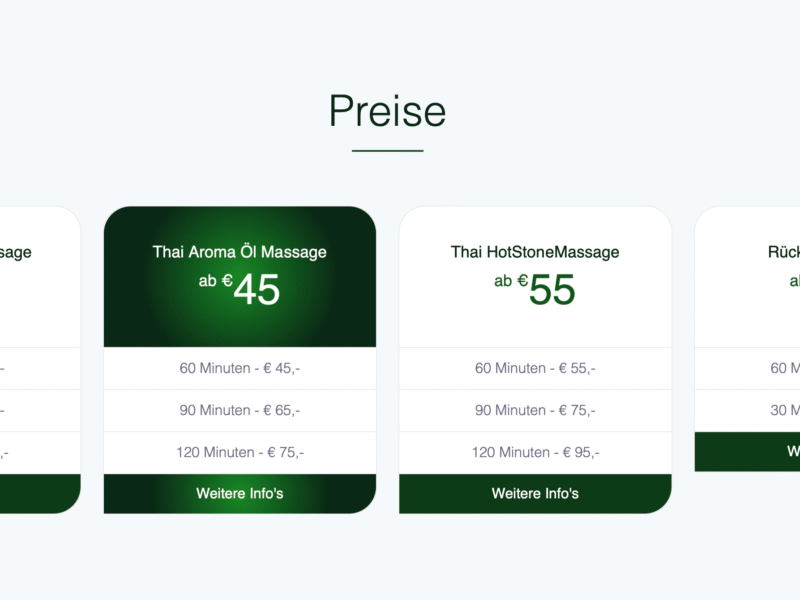Select the 90 Minuten - € 75,- option
The width and height of the screenshot is (800, 600).
[x=535, y=410]
